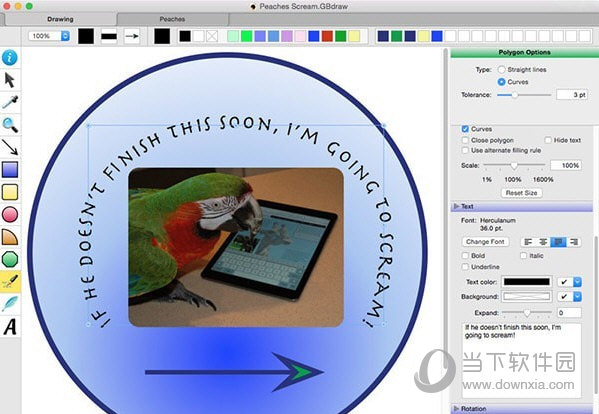This screenshot has height=414, width=599.
Task: Center align the text
Action: [543, 242]
